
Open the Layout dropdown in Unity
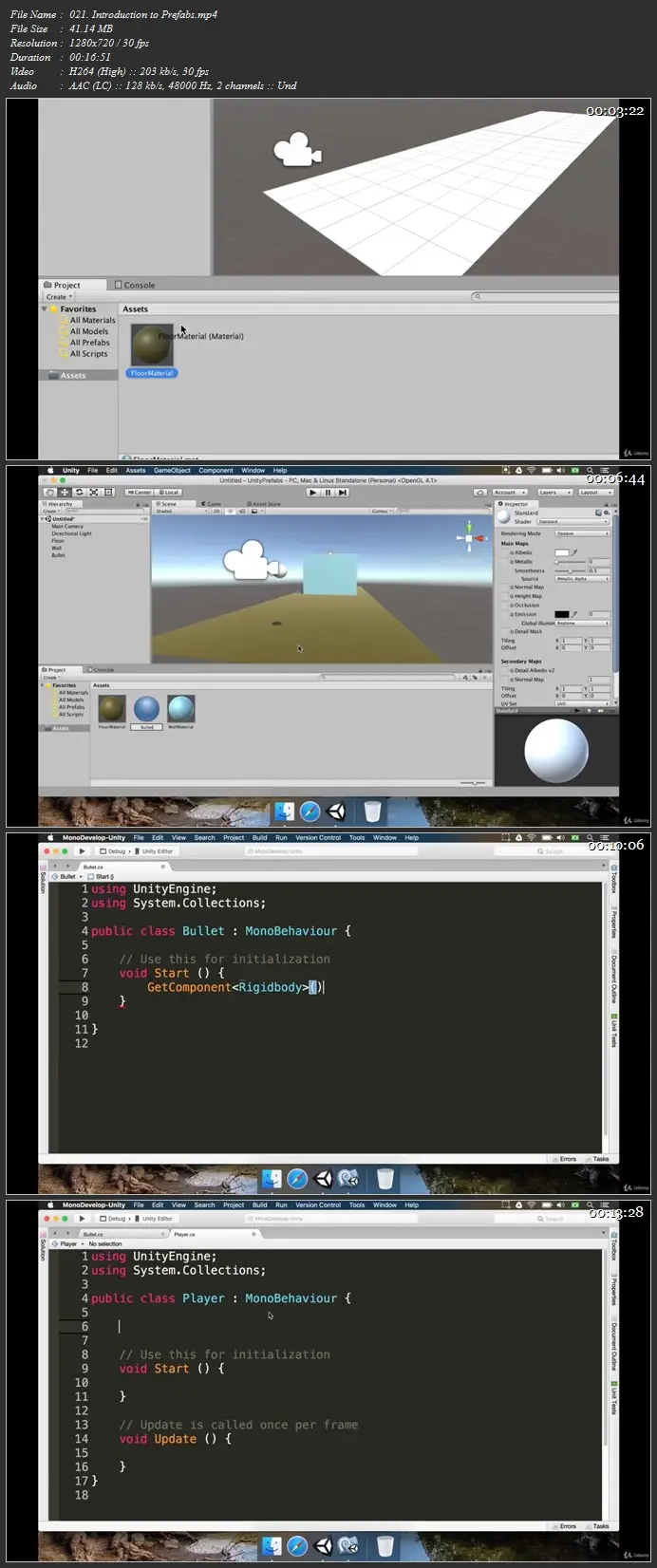click(595, 492)
